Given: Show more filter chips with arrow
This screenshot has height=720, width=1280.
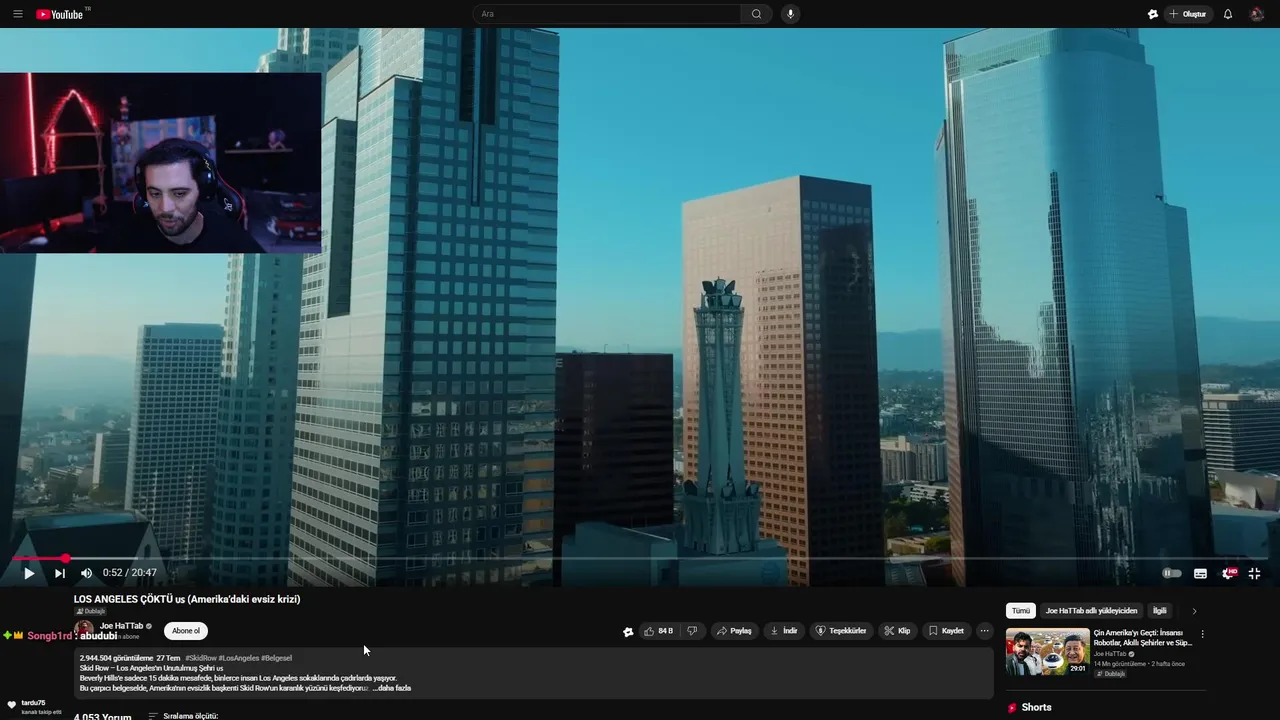Looking at the screenshot, I should coord(1193,610).
